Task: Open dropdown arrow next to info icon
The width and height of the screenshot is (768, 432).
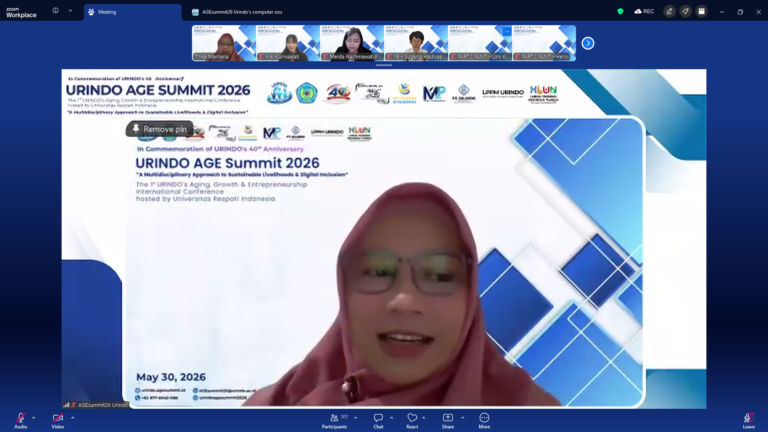Action: (x=70, y=10)
